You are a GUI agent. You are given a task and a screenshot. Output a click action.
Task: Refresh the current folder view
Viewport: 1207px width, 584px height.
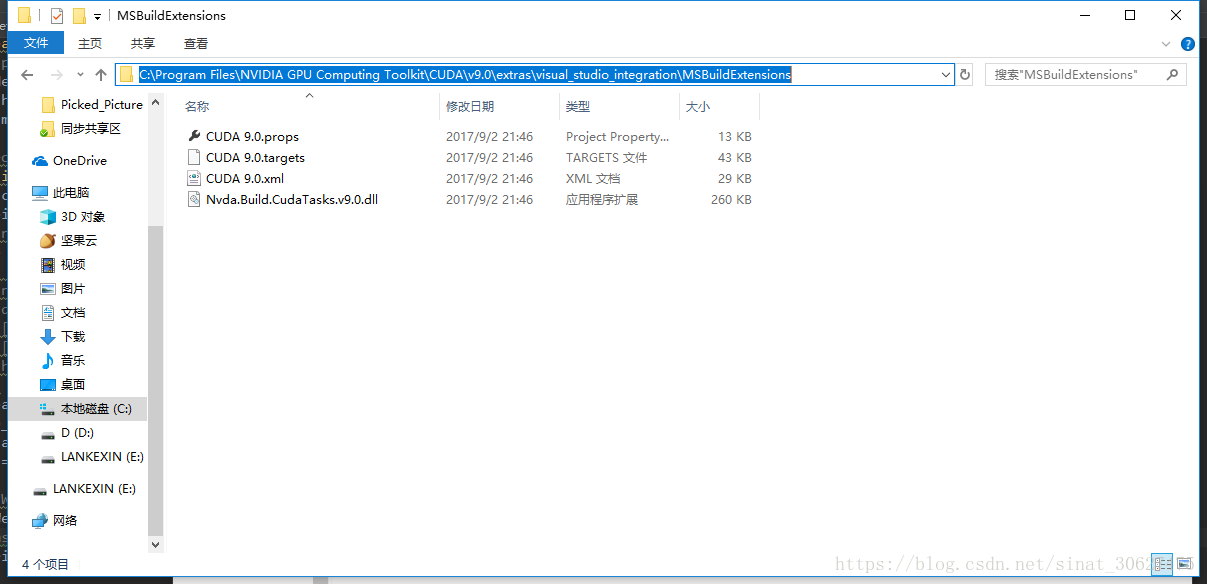point(963,74)
